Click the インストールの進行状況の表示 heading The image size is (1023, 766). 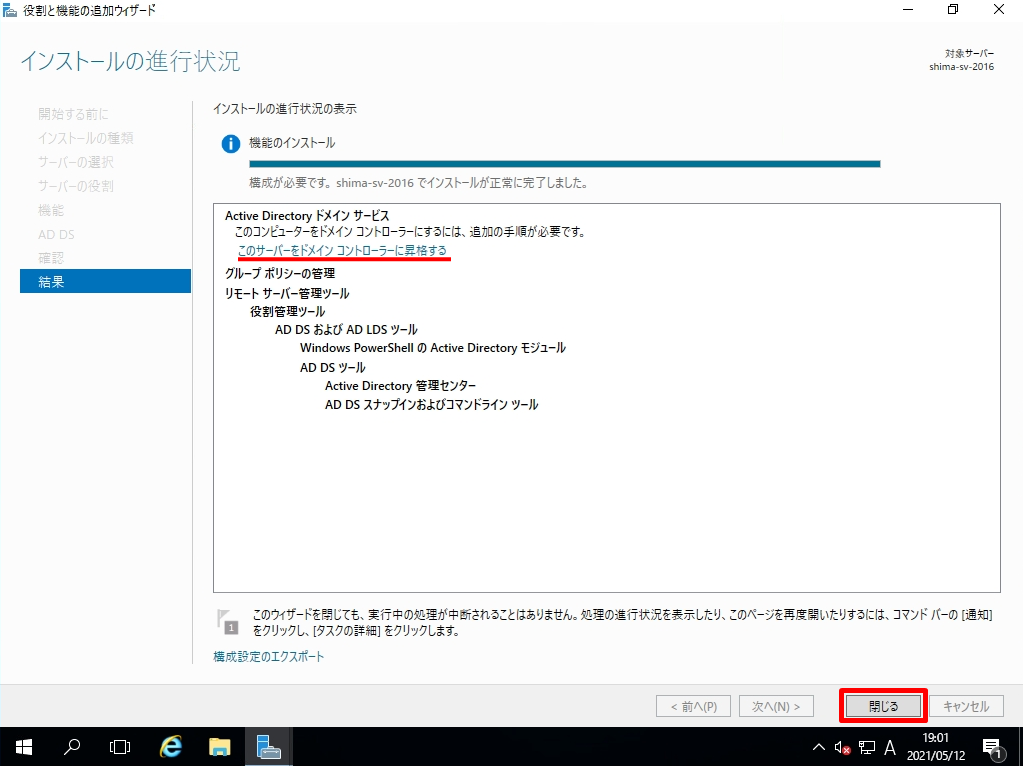point(285,108)
